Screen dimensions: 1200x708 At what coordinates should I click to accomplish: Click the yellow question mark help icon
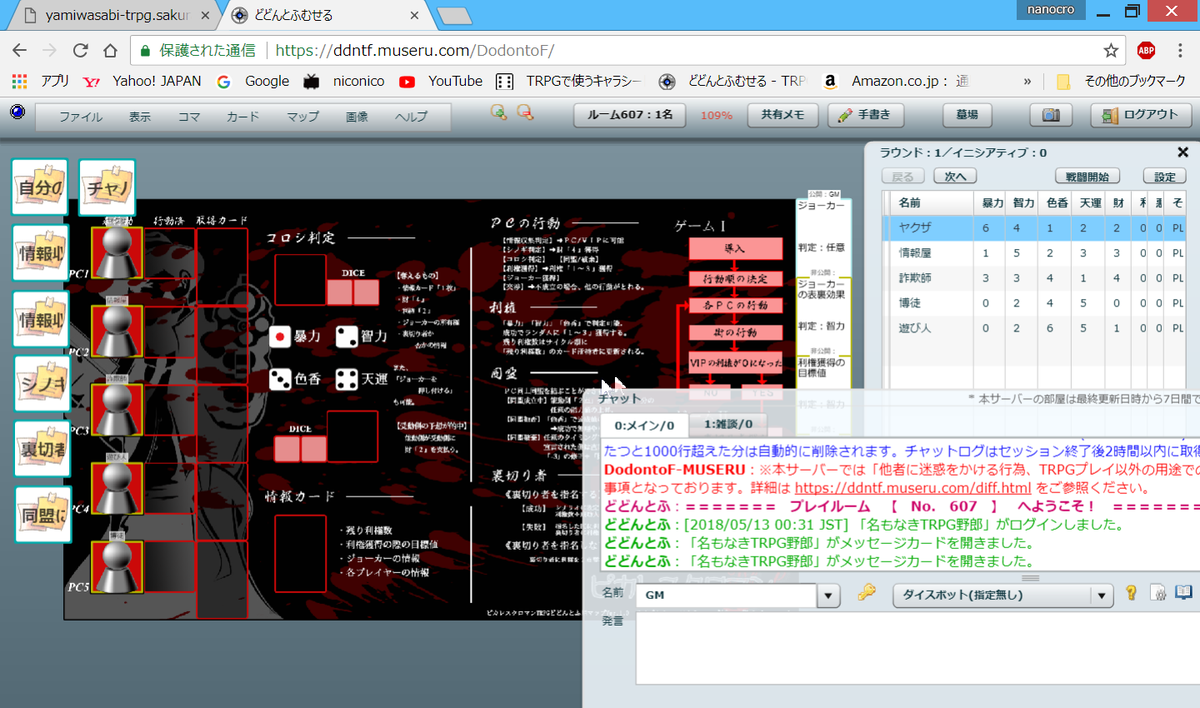pyautogui.click(x=1131, y=594)
